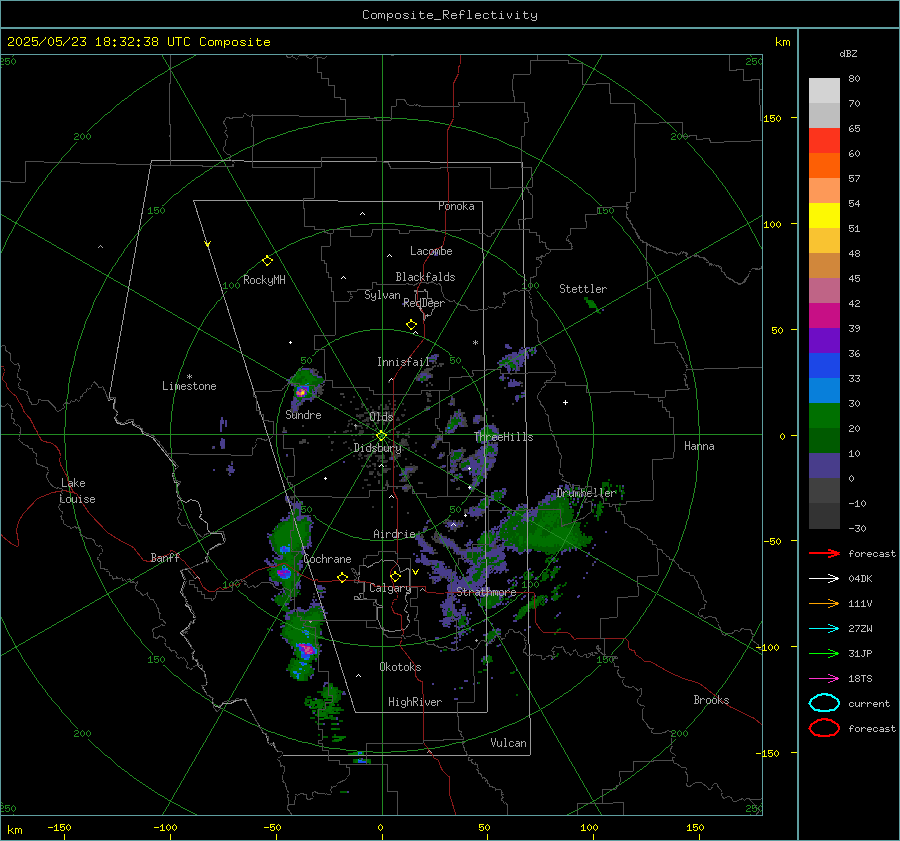Click the Hanna town label
The width and height of the screenshot is (900, 841).
pos(699,446)
